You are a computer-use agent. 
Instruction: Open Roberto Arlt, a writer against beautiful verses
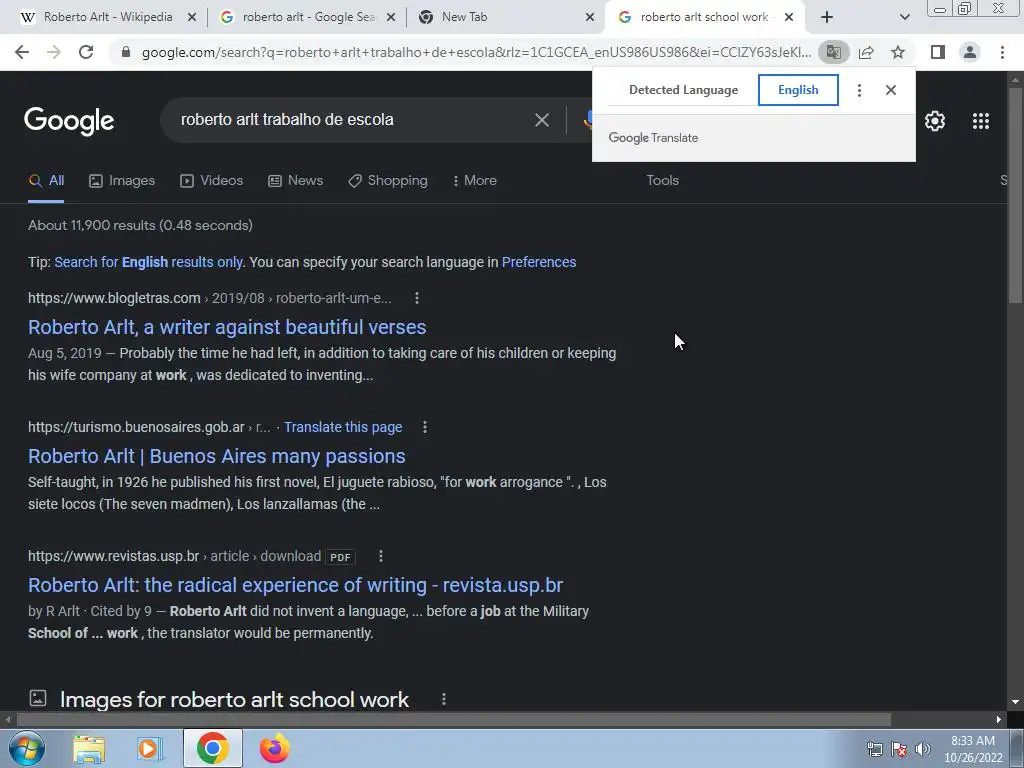coord(227,327)
